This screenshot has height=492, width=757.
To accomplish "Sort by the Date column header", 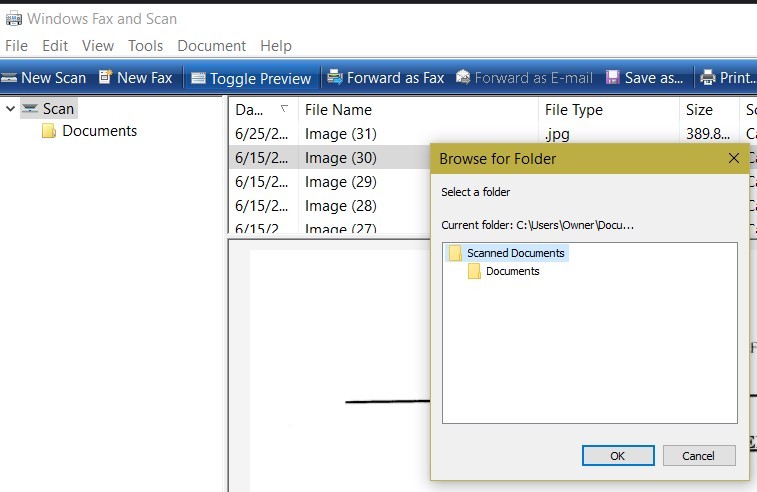I will (x=263, y=110).
